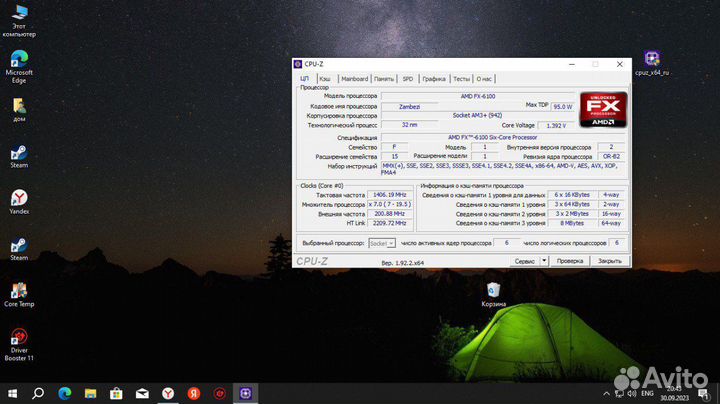Open File Explorer from the taskbar

tap(90, 393)
